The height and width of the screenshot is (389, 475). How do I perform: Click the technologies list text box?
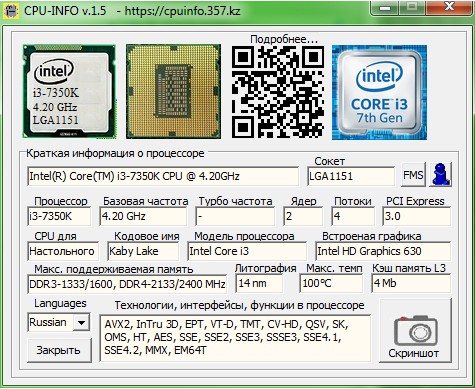tap(235, 338)
